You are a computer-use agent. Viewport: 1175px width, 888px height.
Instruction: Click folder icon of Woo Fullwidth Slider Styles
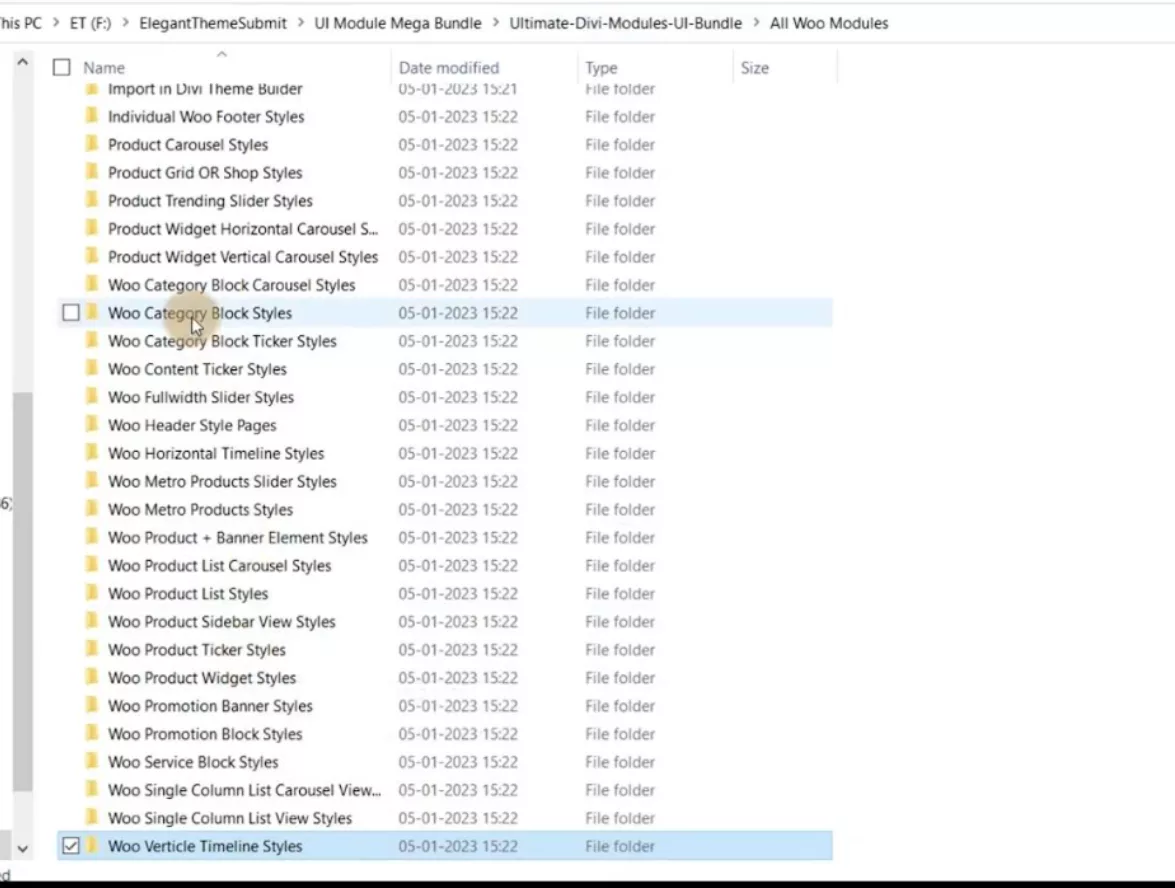92,397
